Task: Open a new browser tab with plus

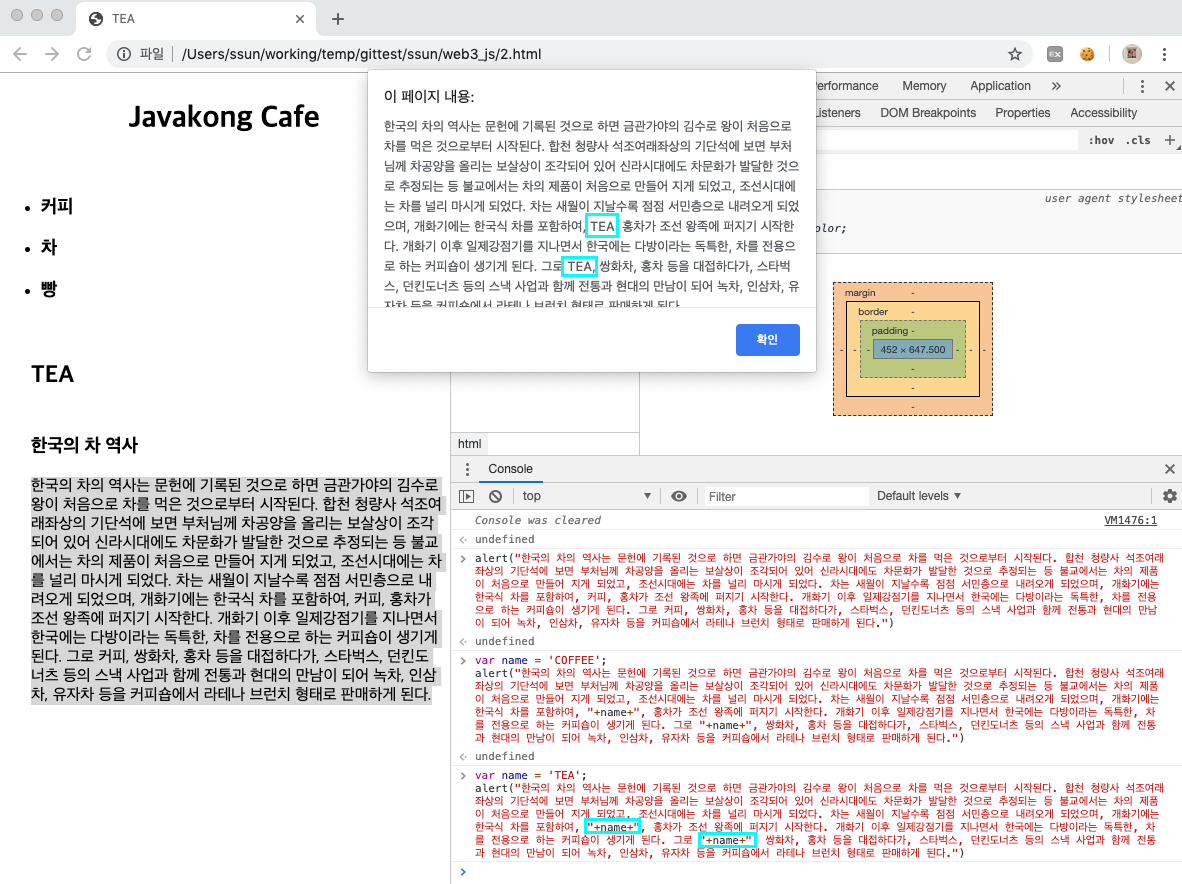Action: pos(338,19)
